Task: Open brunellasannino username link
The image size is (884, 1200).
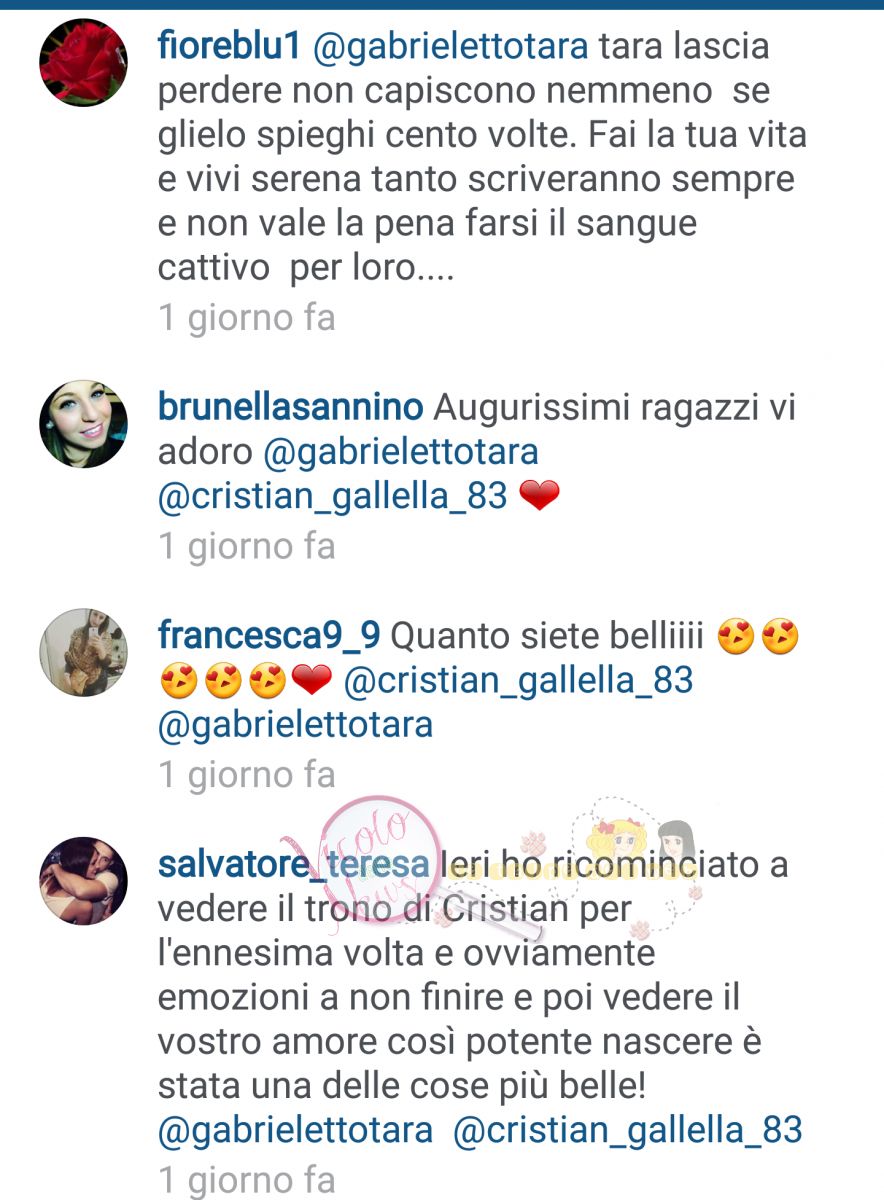Action: 291,409
